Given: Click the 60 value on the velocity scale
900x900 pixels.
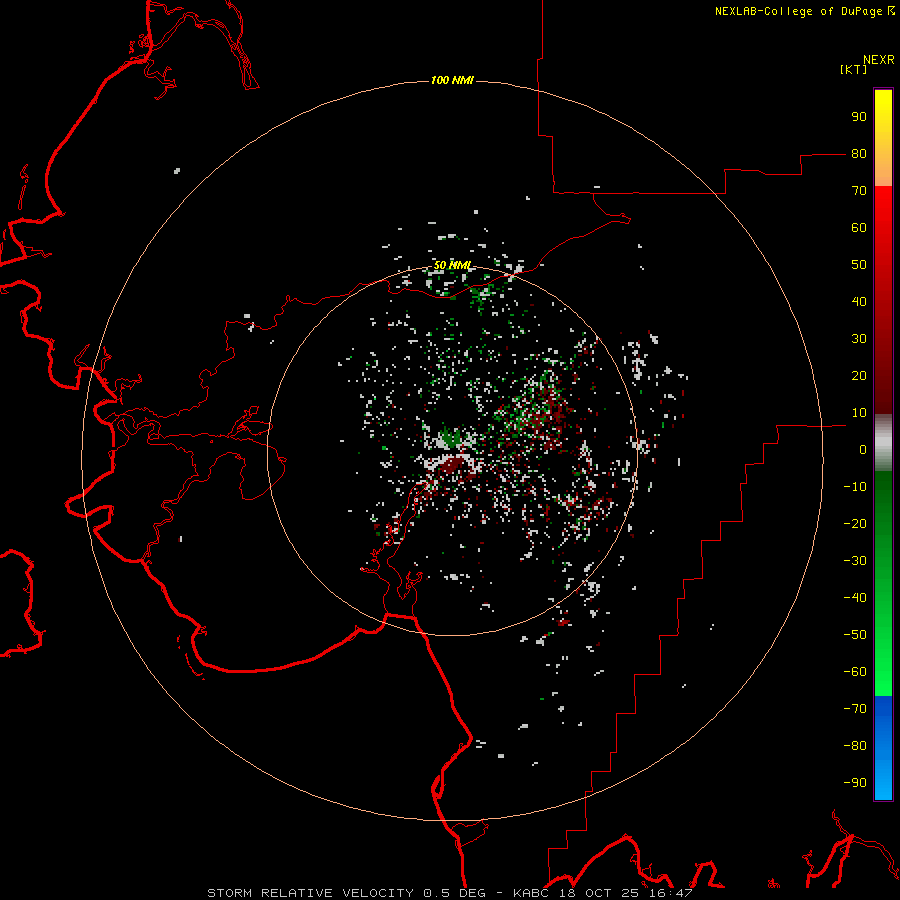Looking at the screenshot, I should [859, 227].
